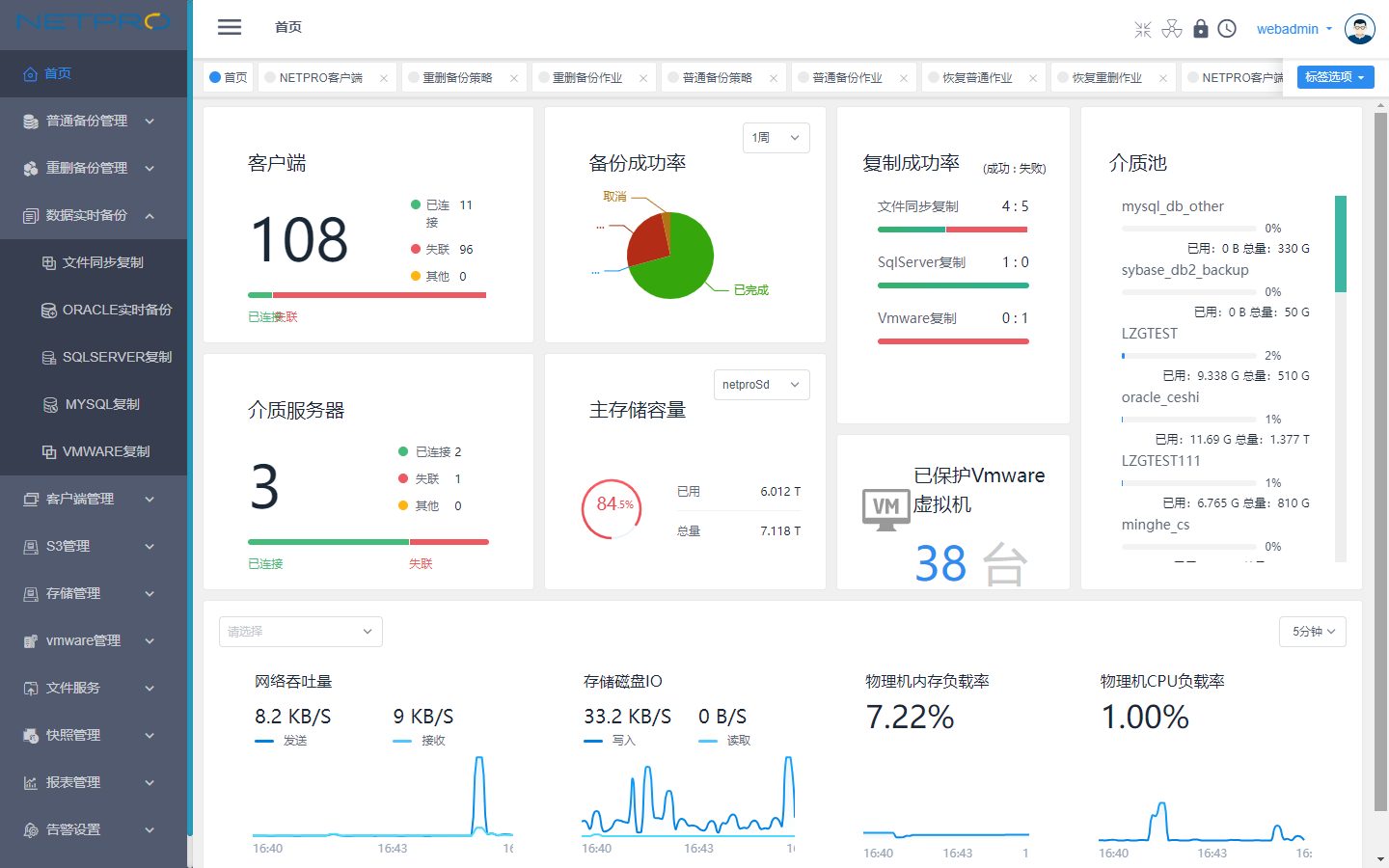
Task: Click the 84.5% storage usage gauge
Action: [x=613, y=508]
